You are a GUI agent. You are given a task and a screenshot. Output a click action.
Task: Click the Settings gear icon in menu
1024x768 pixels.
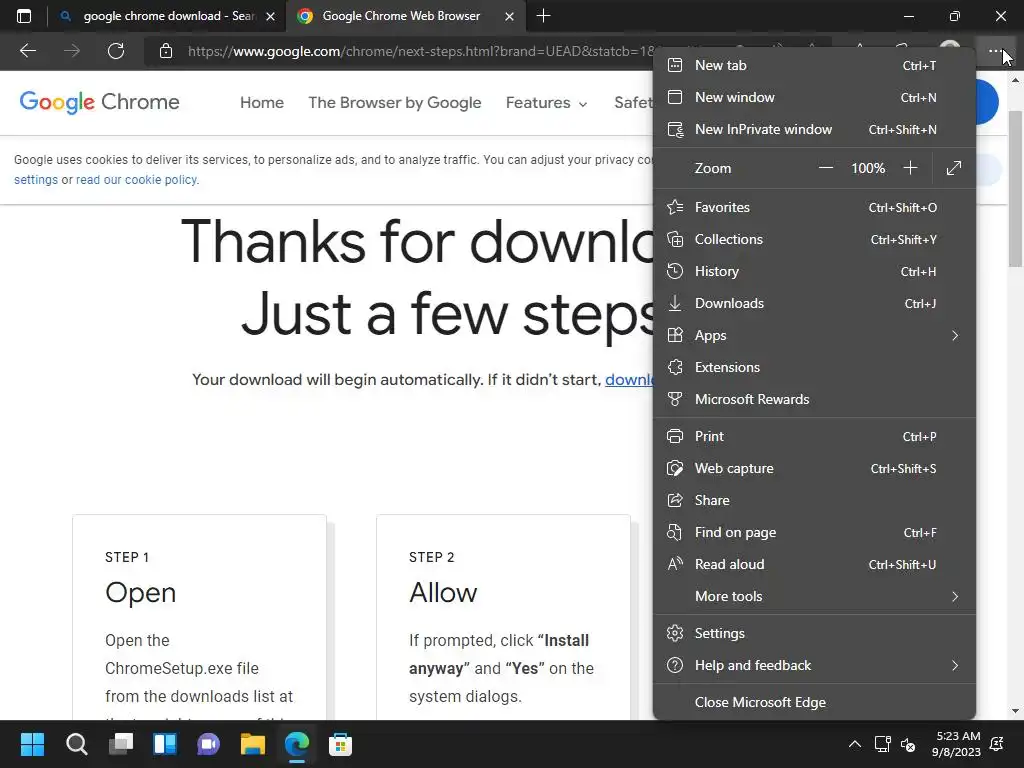(x=675, y=633)
